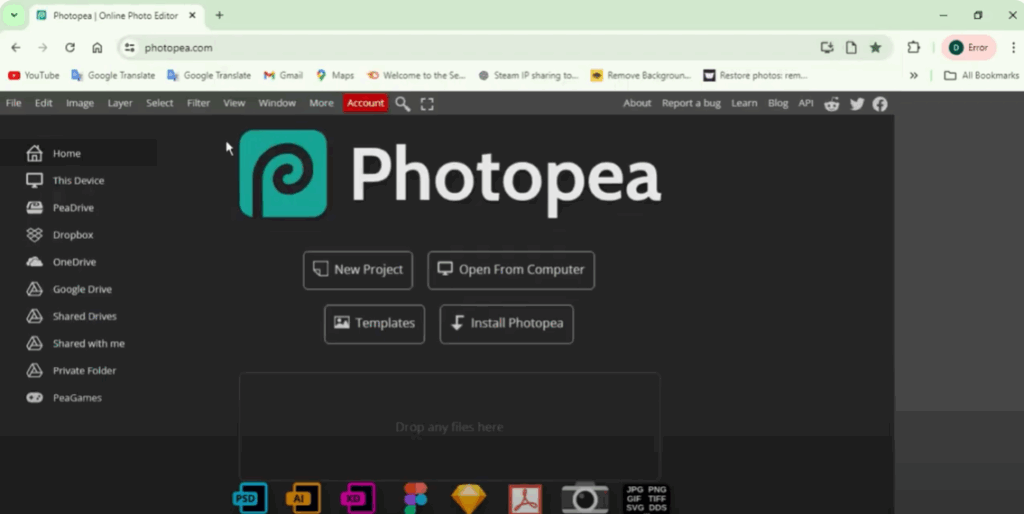Open Report a bug link
Image resolution: width=1024 pixels, height=514 pixels.
(x=691, y=103)
